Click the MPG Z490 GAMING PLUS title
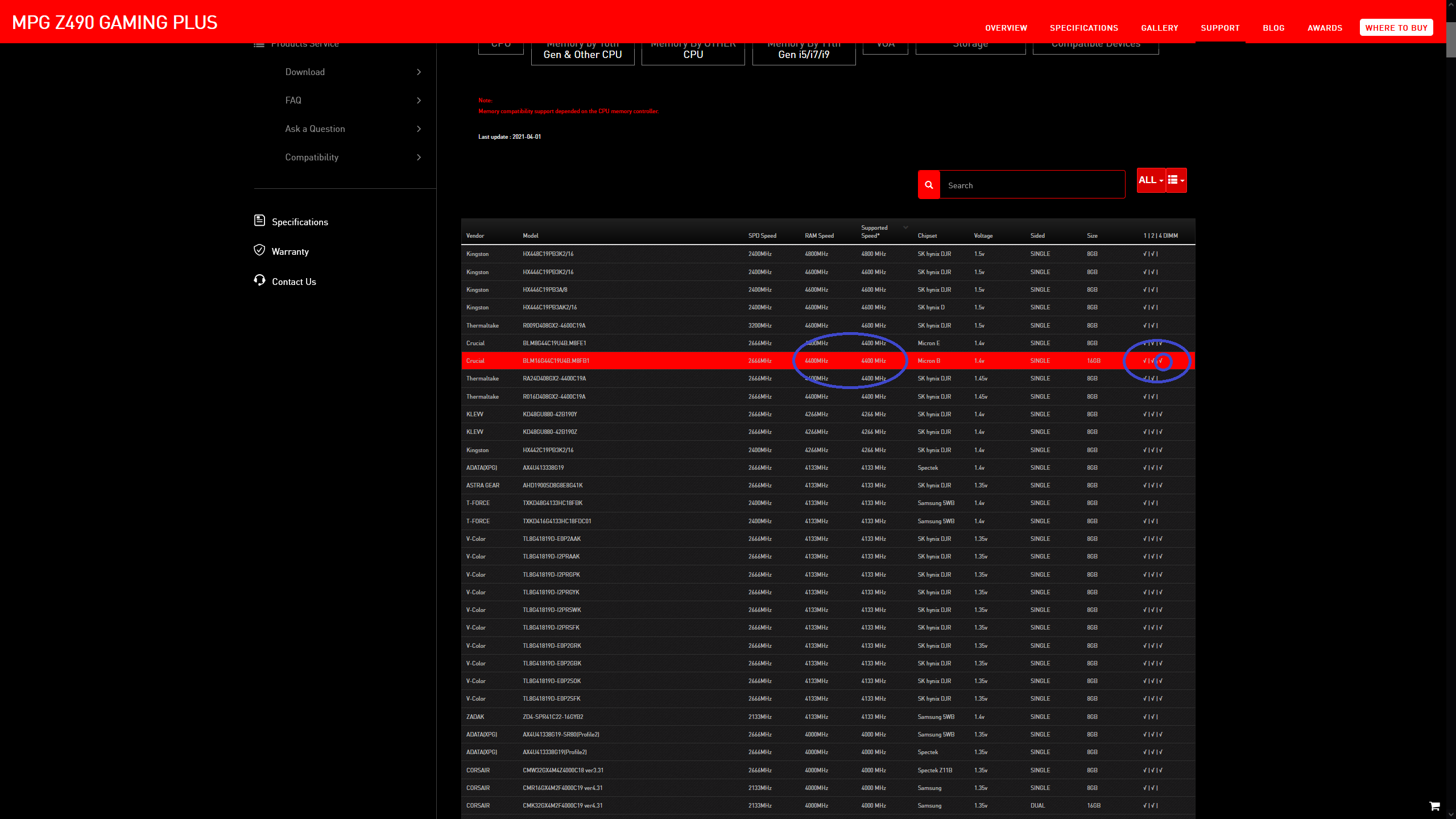This screenshot has width=1456, height=819. 114,22
